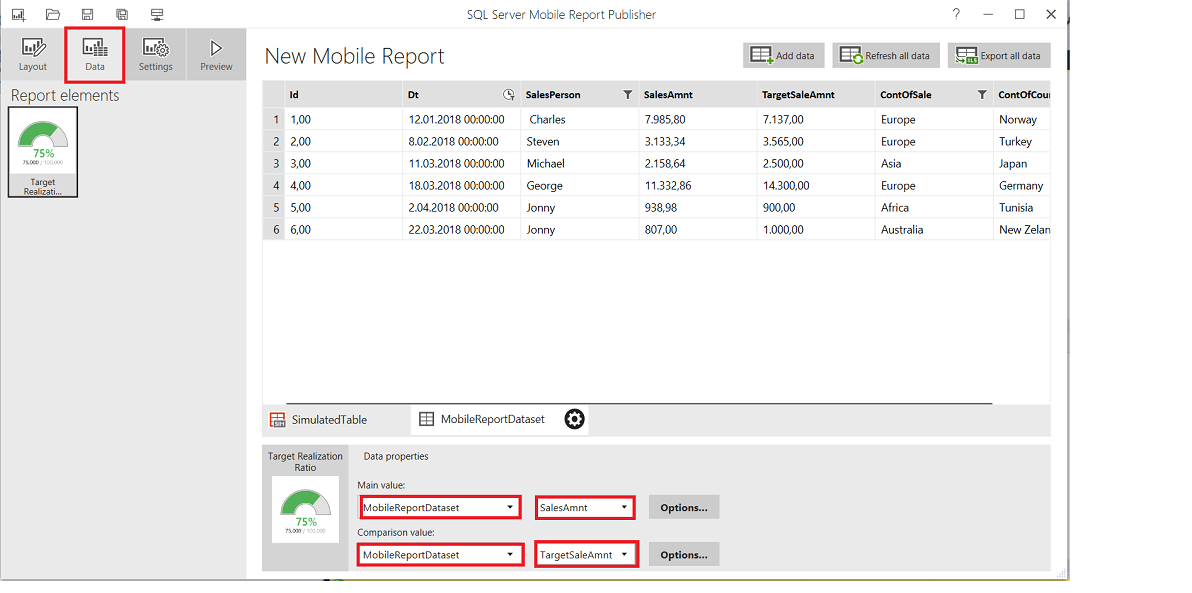Screen dimensions: 1192x593
Task: Click the connect to server icon
Action: point(157,14)
